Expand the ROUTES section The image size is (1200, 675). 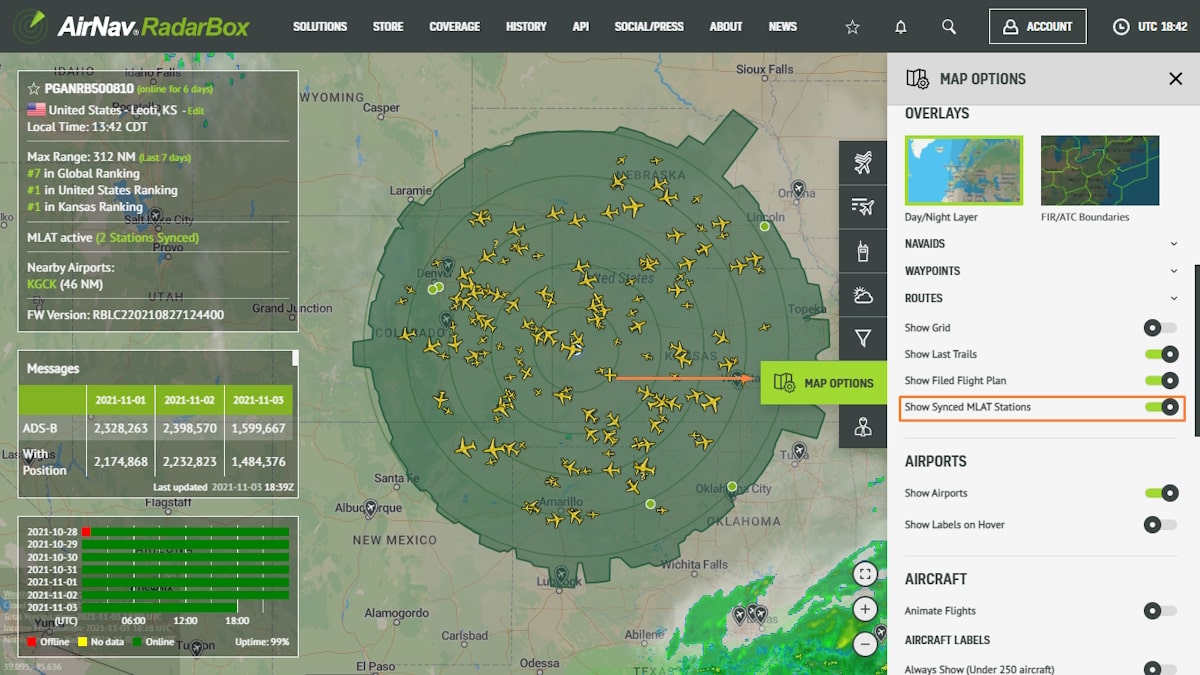pos(1174,298)
